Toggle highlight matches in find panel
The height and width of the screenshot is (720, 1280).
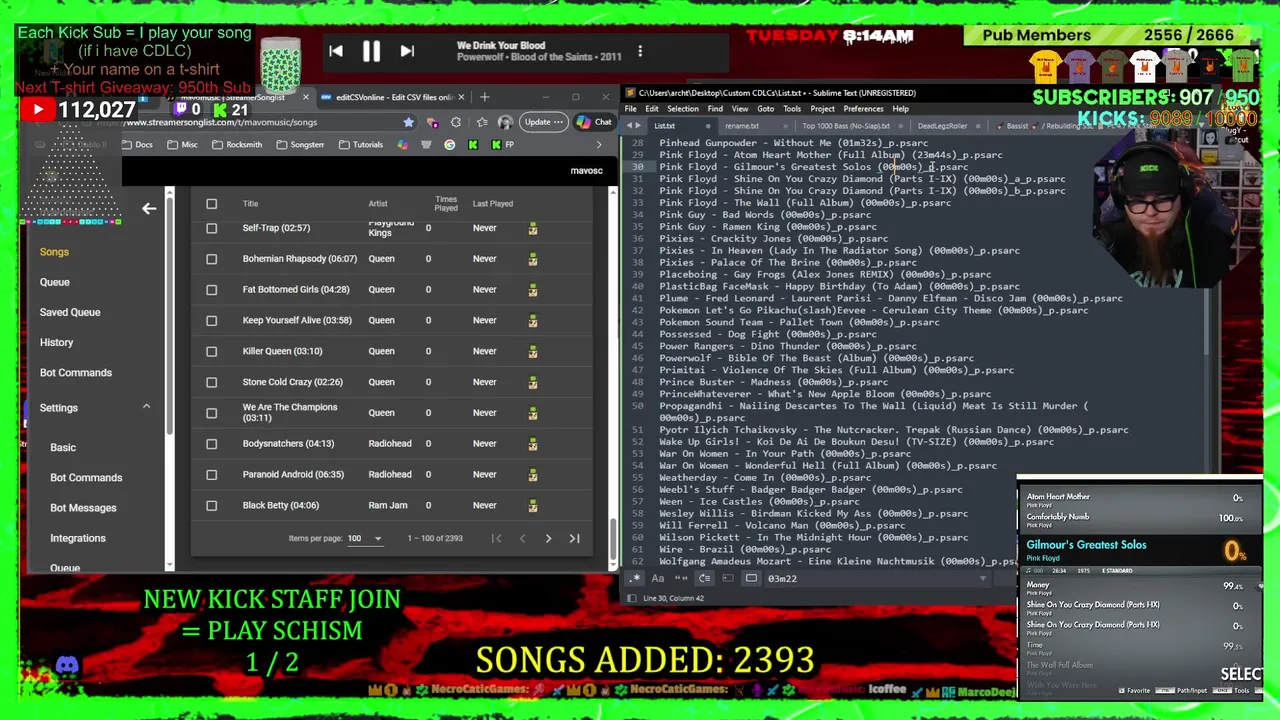pos(751,578)
